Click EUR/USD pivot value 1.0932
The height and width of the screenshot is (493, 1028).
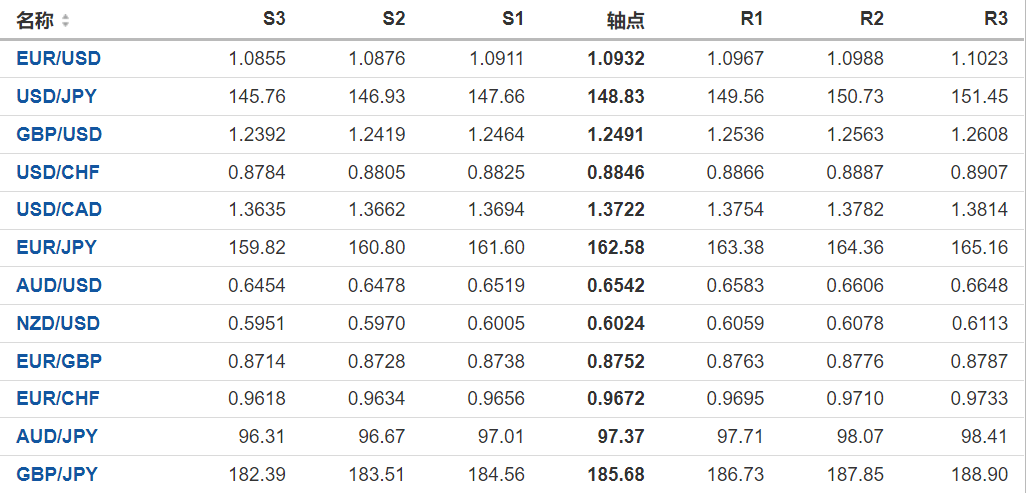(x=616, y=59)
